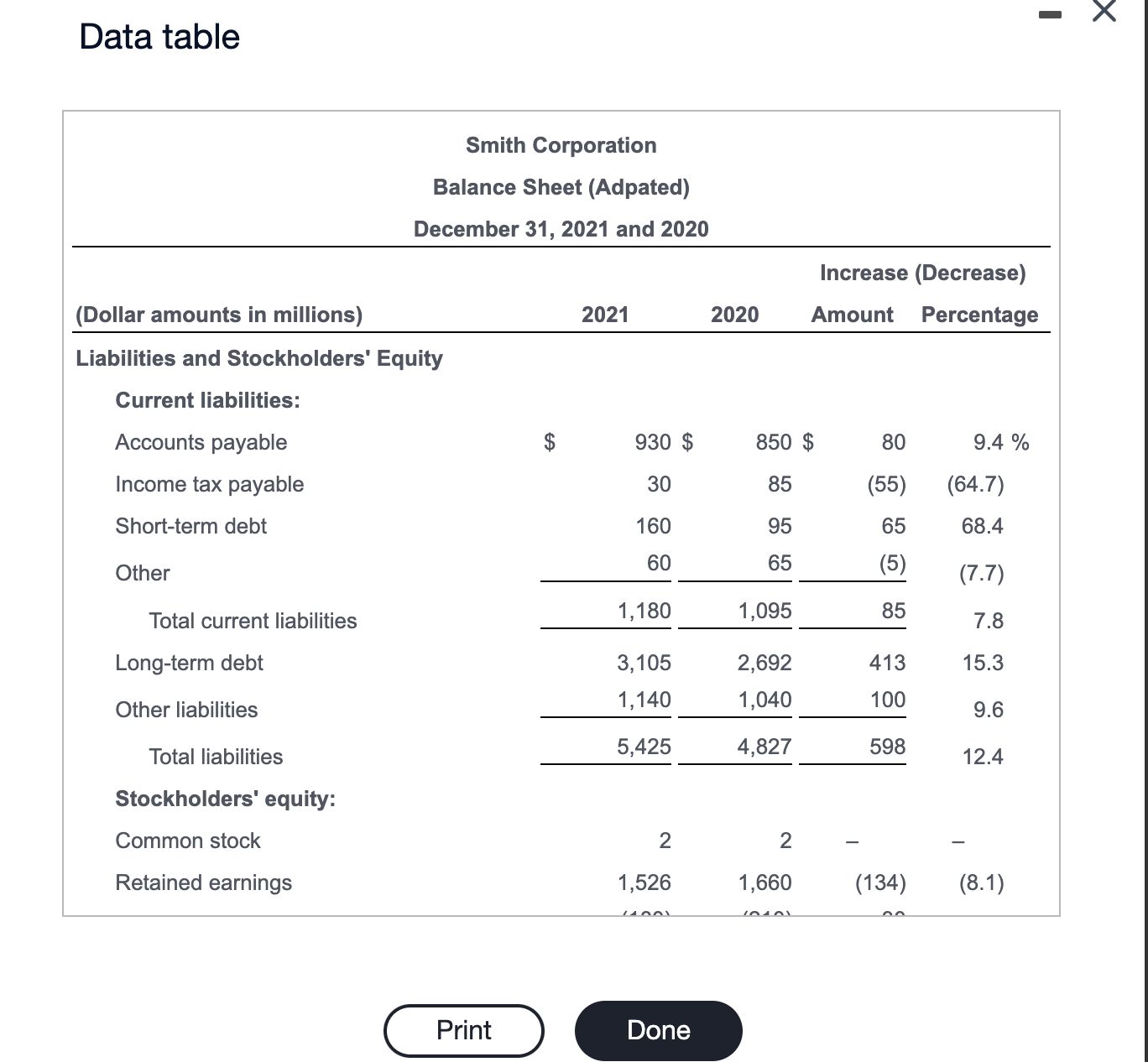Click the Percentage column header

click(x=978, y=315)
